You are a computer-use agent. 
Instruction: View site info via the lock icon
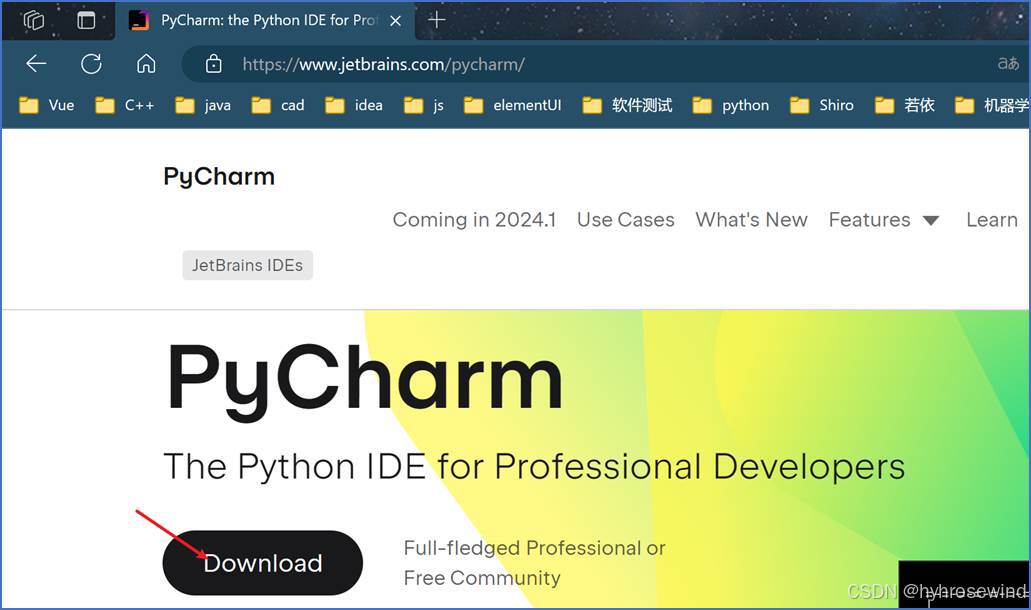(213, 64)
